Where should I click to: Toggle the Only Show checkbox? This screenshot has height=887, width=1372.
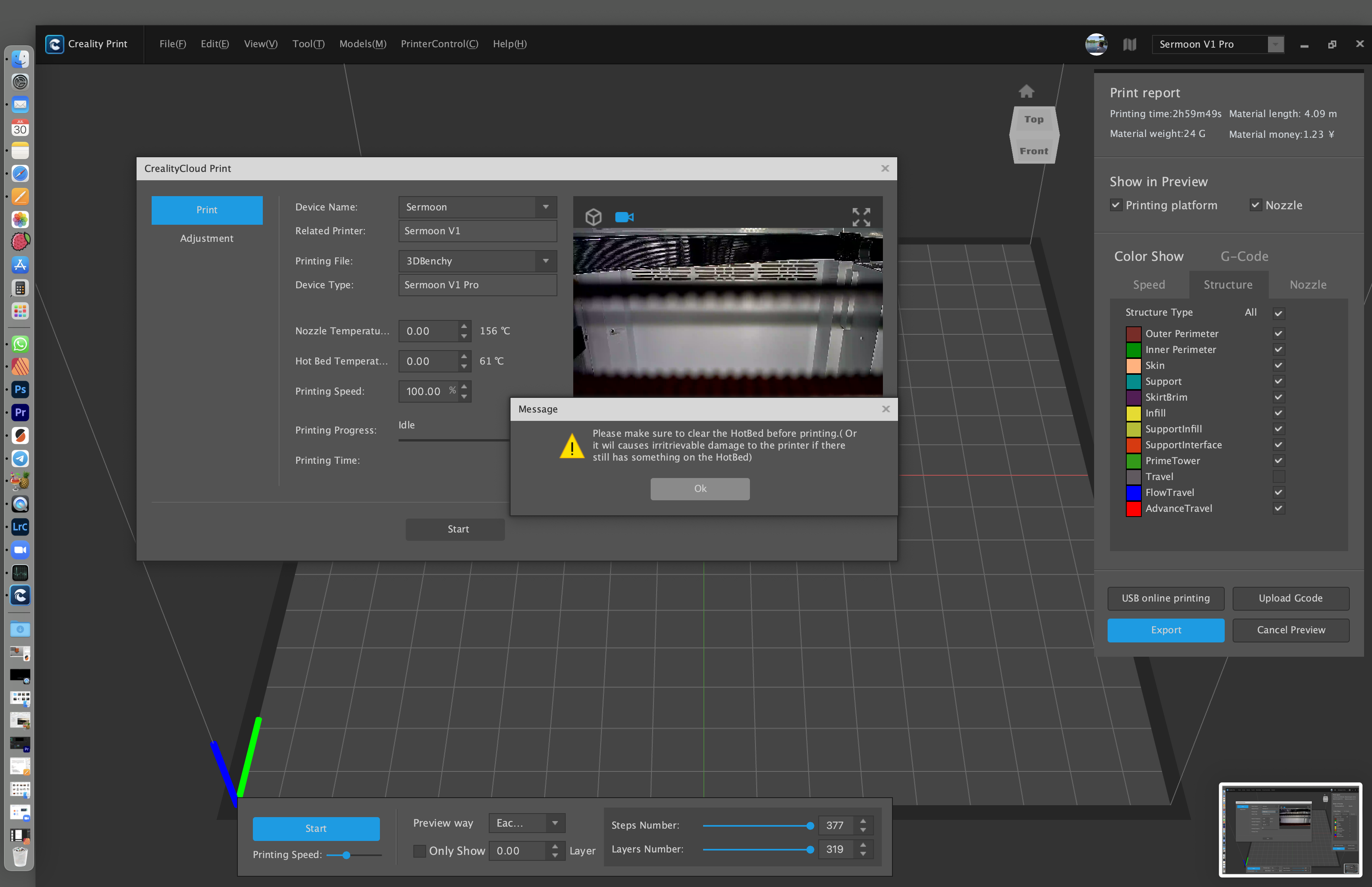420,851
